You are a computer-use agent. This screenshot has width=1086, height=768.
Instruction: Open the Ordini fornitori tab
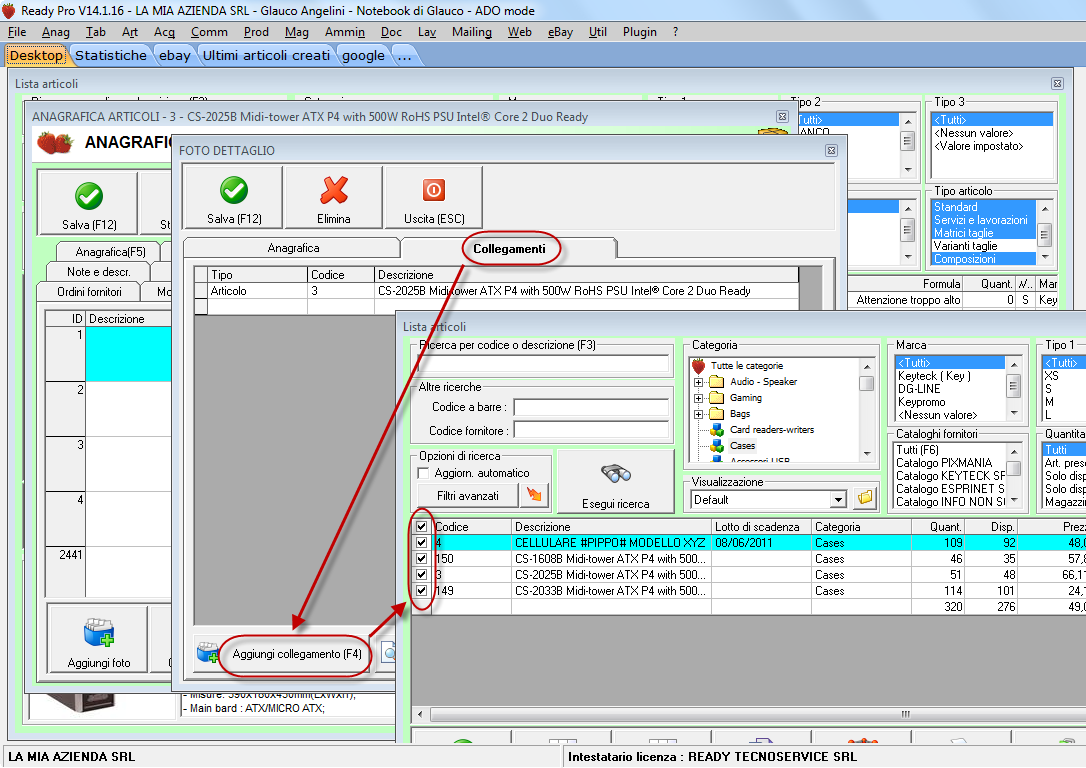pyautogui.click(x=89, y=292)
